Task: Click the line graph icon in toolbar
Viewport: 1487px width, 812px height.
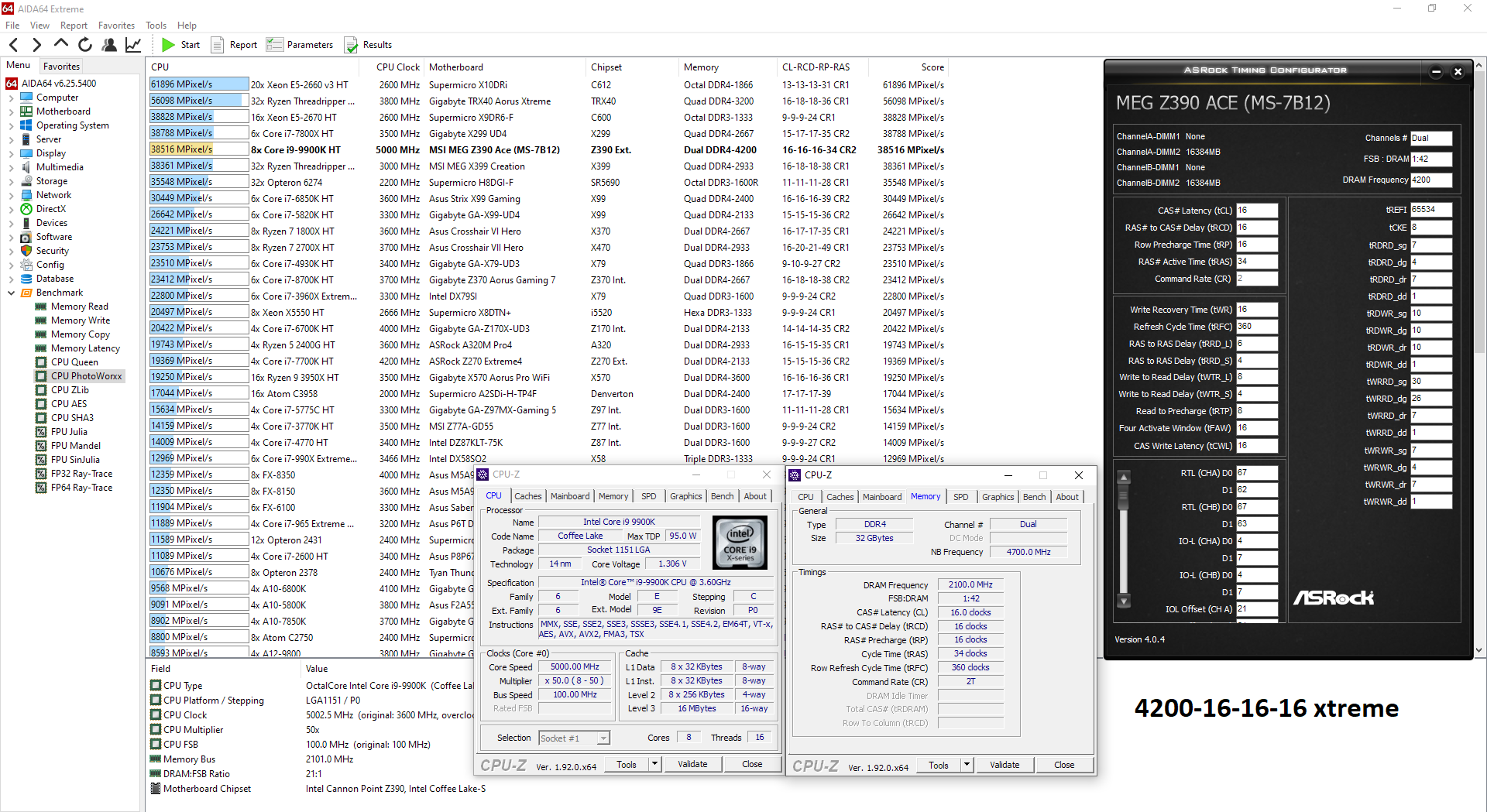Action: point(133,45)
